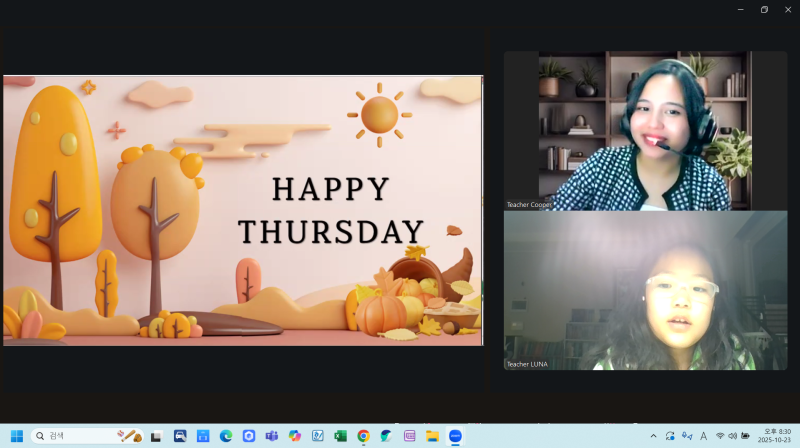Select Teacher LUNA's video tile
Viewport: 800px width, 448px height.
(x=645, y=290)
